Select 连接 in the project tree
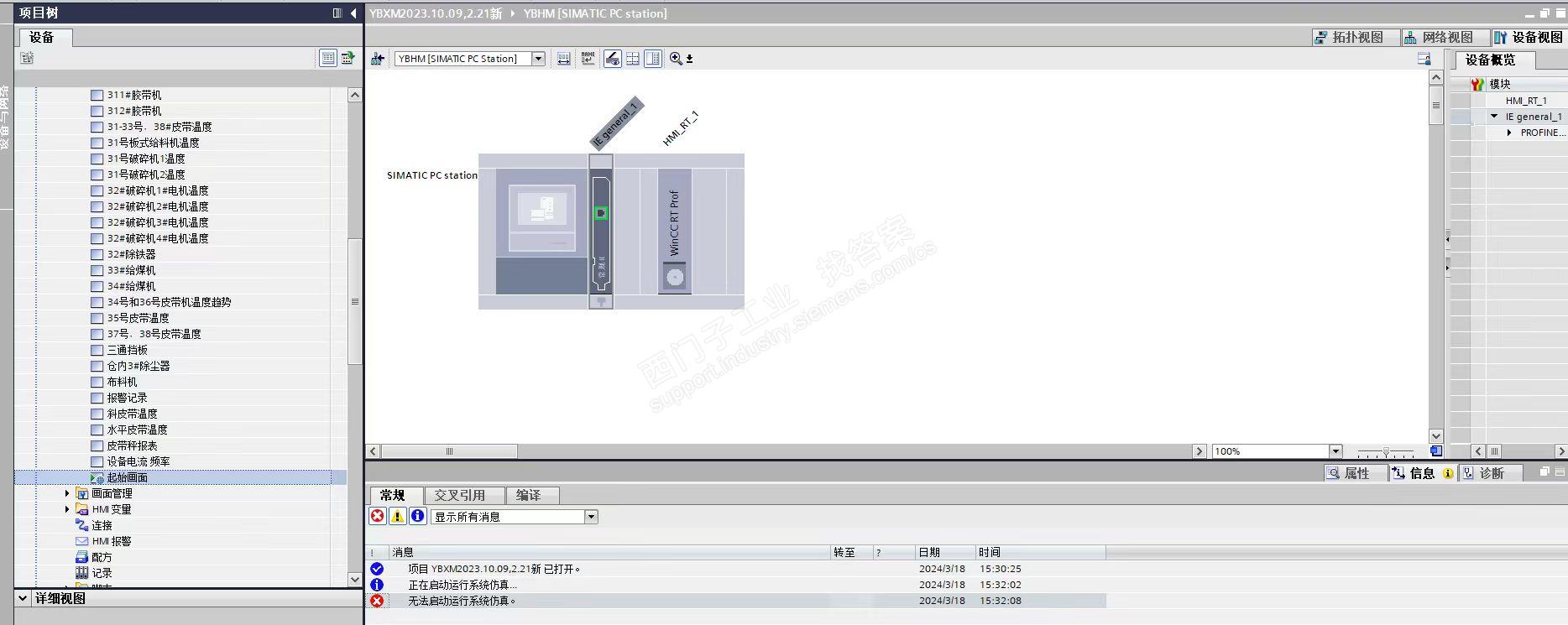The width and height of the screenshot is (1568, 625). [102, 525]
